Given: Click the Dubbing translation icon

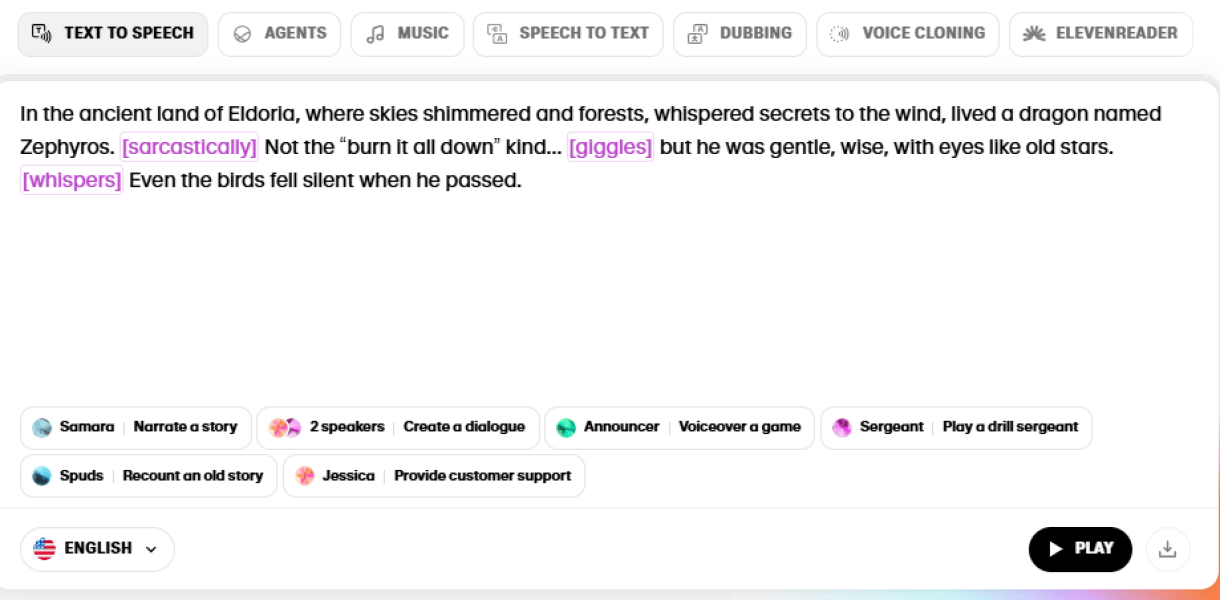Looking at the screenshot, I should [x=696, y=33].
